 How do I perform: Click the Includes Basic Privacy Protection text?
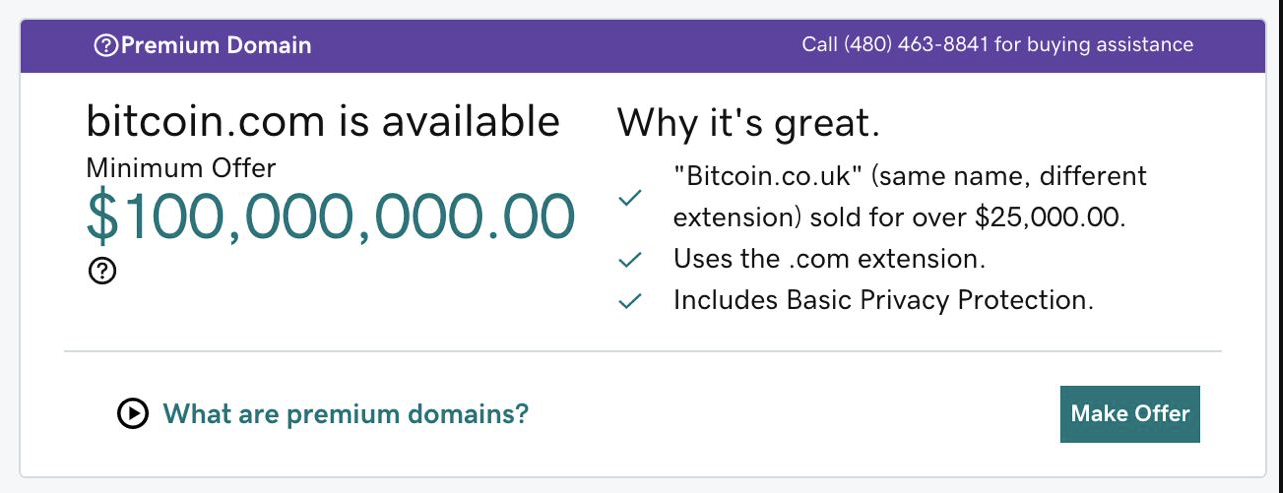883,300
